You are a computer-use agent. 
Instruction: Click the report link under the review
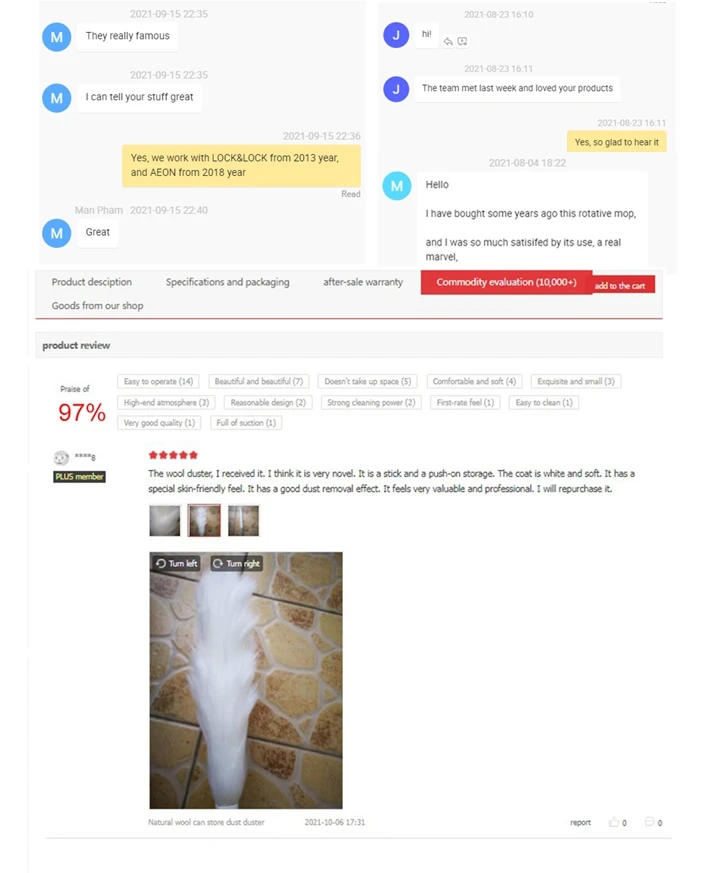[x=580, y=822]
